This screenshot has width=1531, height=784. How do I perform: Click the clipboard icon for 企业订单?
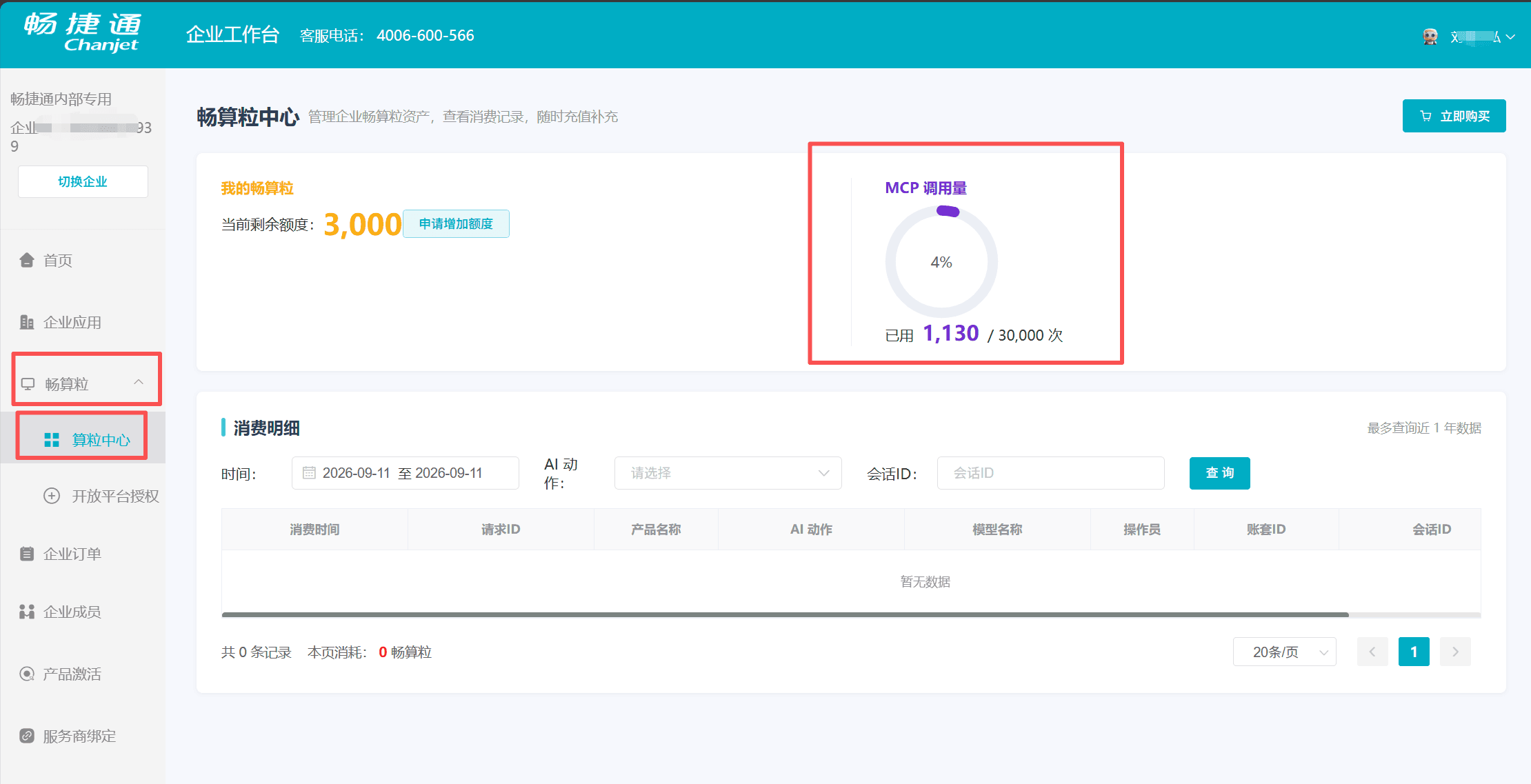[x=27, y=554]
